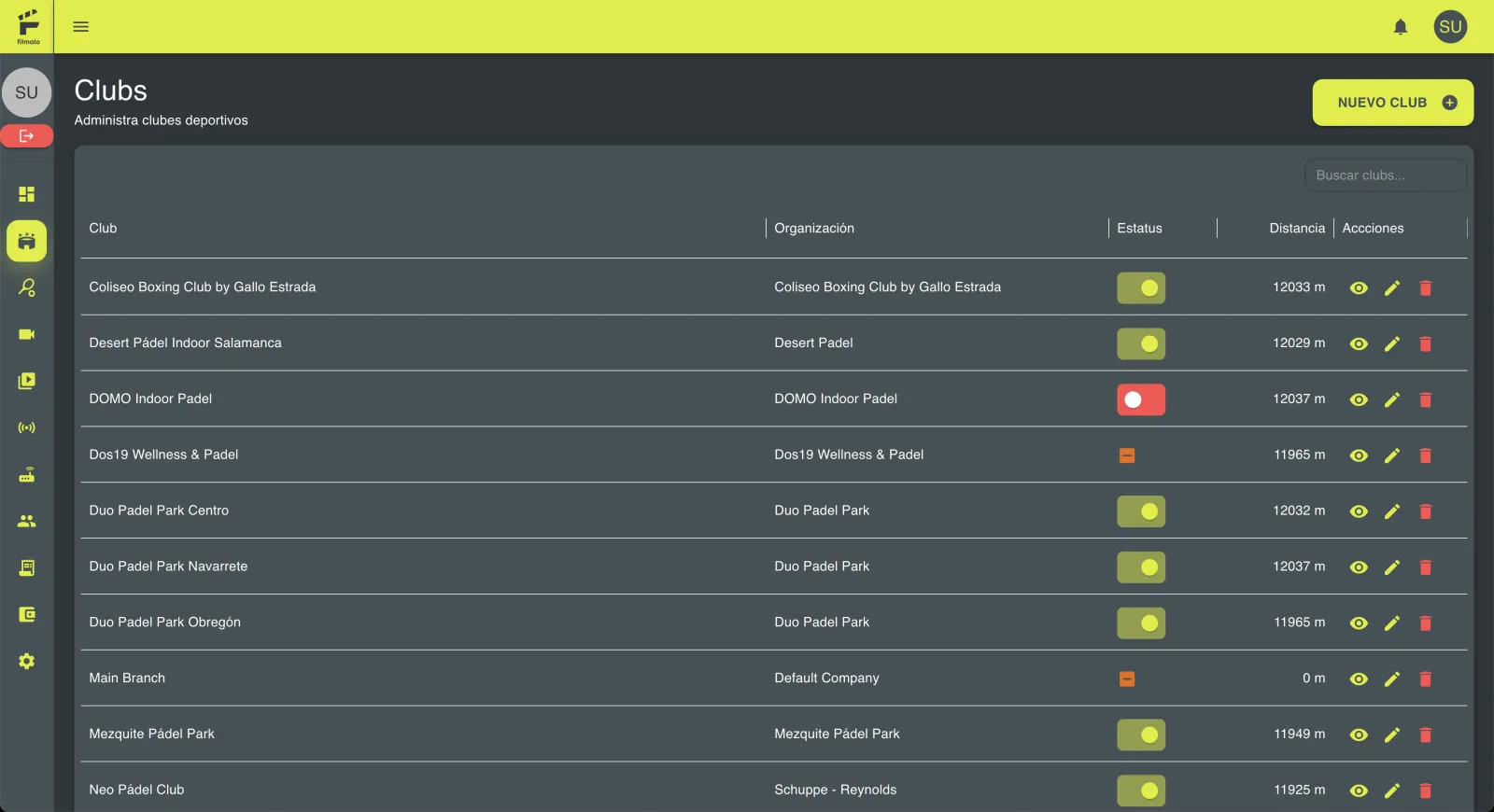Click the Duo Padel Park Obregón club name

pos(164,623)
